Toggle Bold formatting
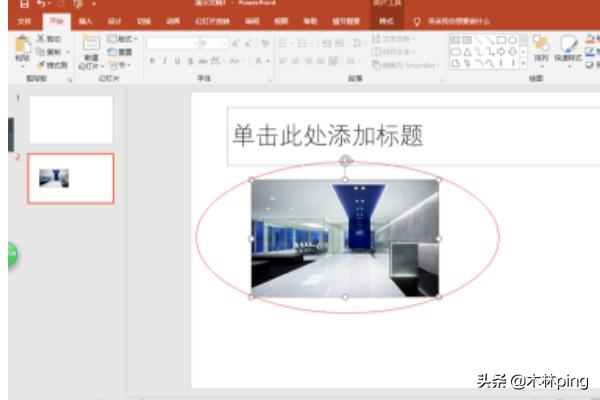600x400 pixels. (152, 60)
